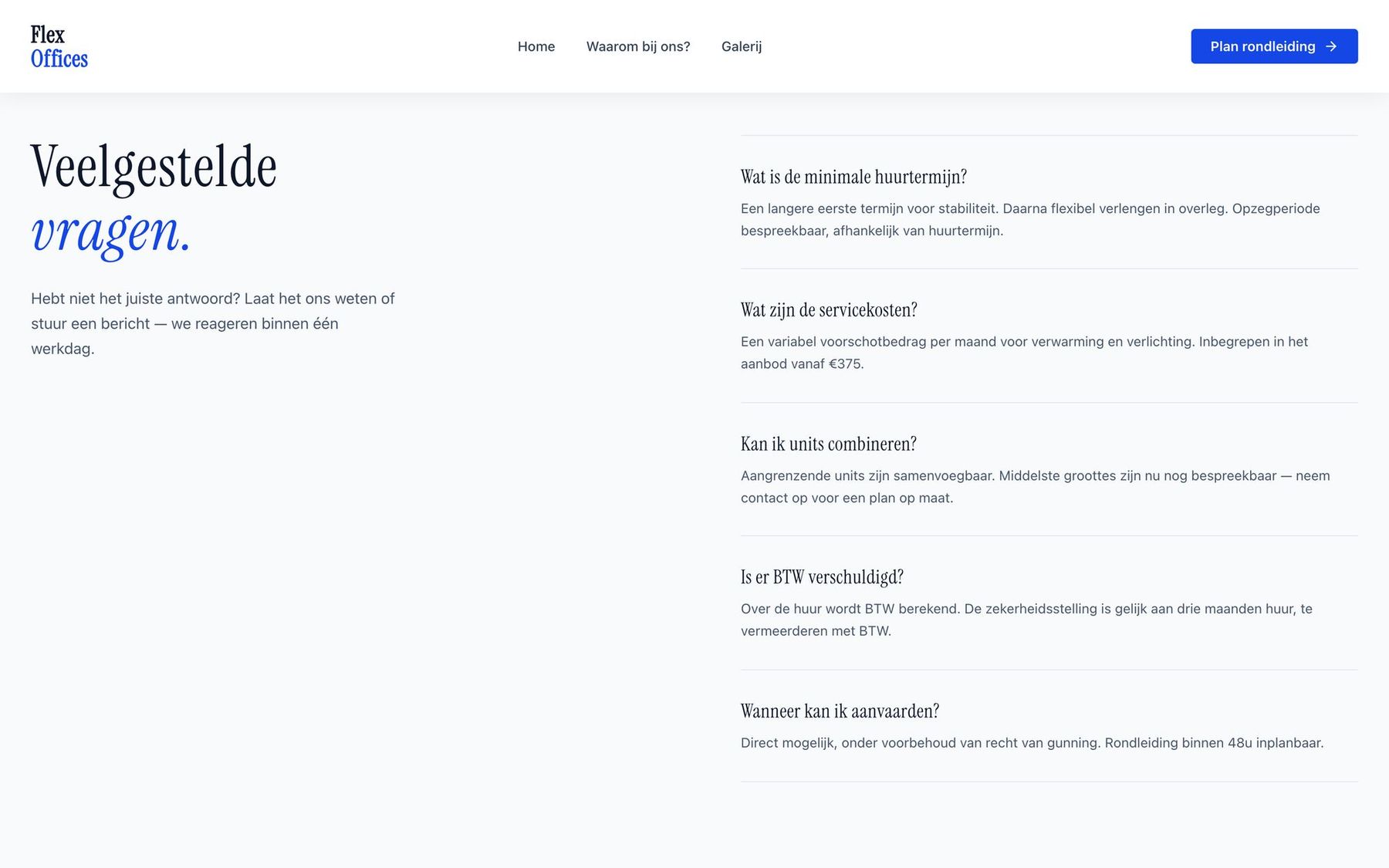The height and width of the screenshot is (868, 1389).
Task: Click answer text starting Aangrenzende units zijn samenvoegbaar
Action: point(1036,486)
